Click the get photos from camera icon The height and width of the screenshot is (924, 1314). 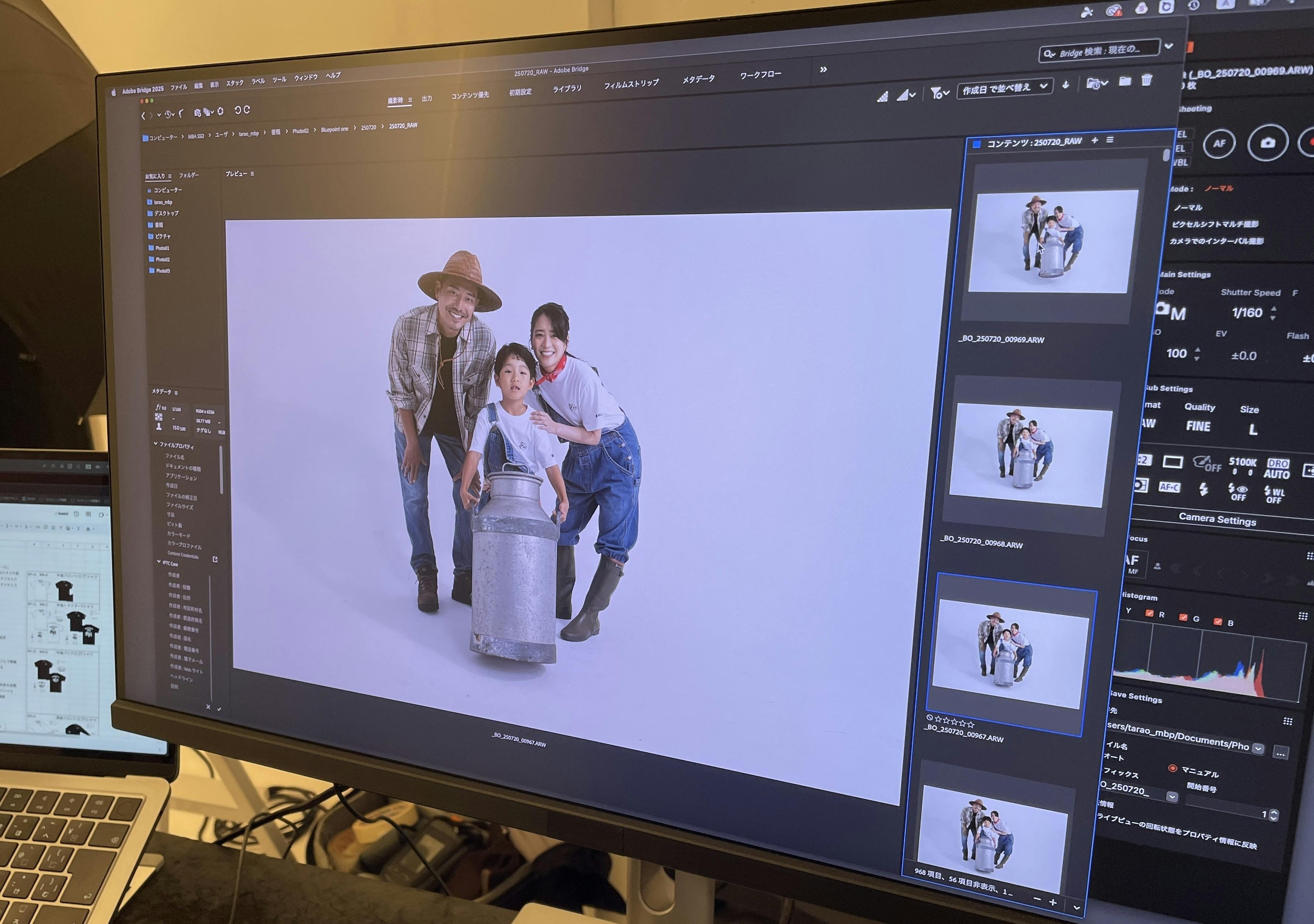pyautogui.click(x=198, y=113)
